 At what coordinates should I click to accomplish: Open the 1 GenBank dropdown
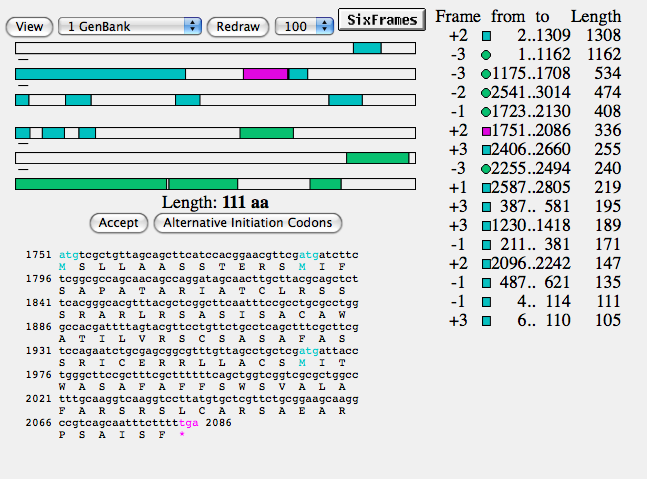130,26
